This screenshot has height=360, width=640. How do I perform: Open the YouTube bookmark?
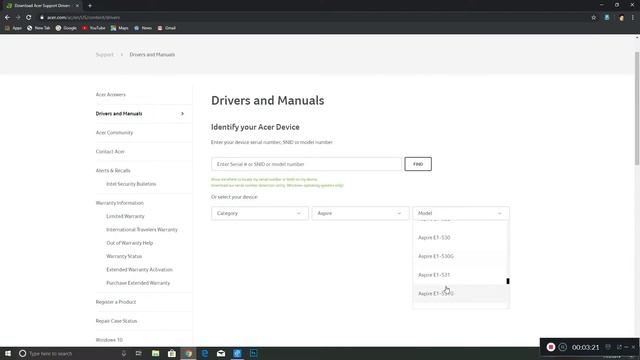point(93,28)
